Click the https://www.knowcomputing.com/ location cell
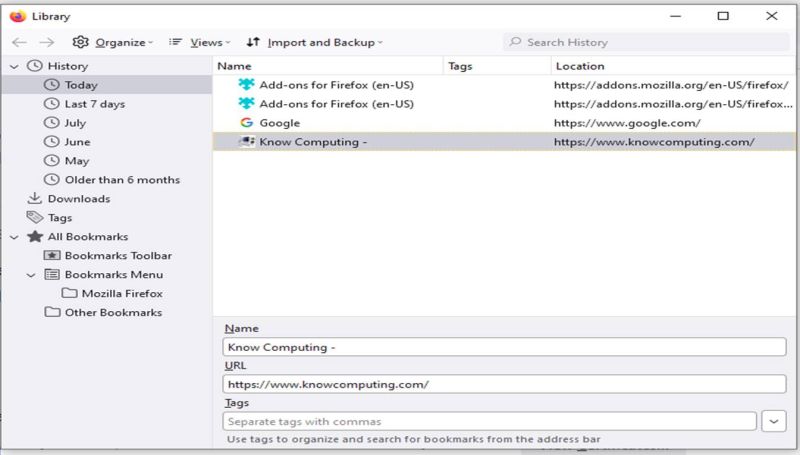The image size is (800, 455). (654, 142)
